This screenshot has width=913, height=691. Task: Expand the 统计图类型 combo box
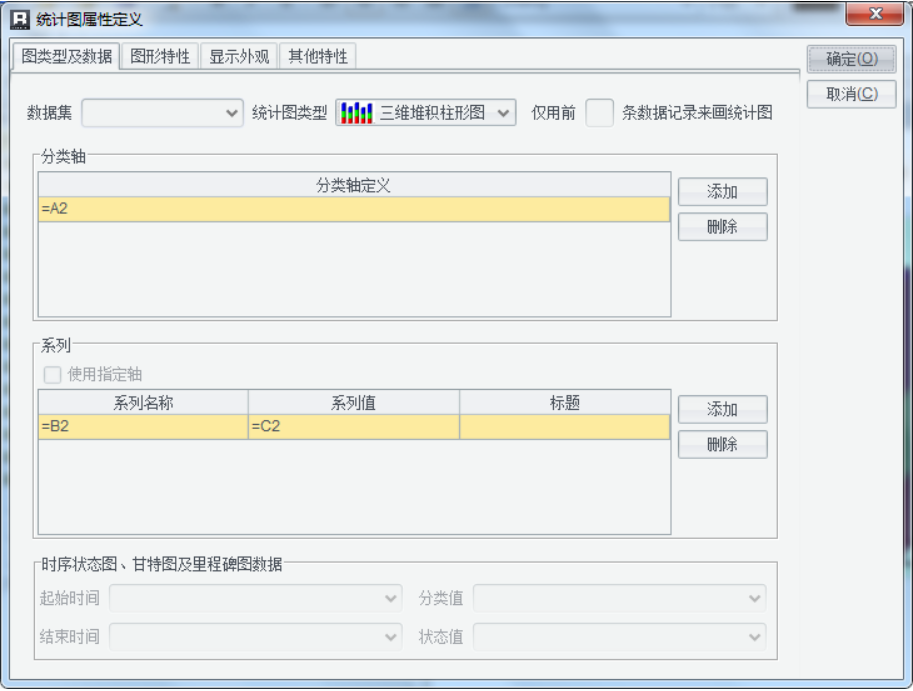(x=426, y=112)
